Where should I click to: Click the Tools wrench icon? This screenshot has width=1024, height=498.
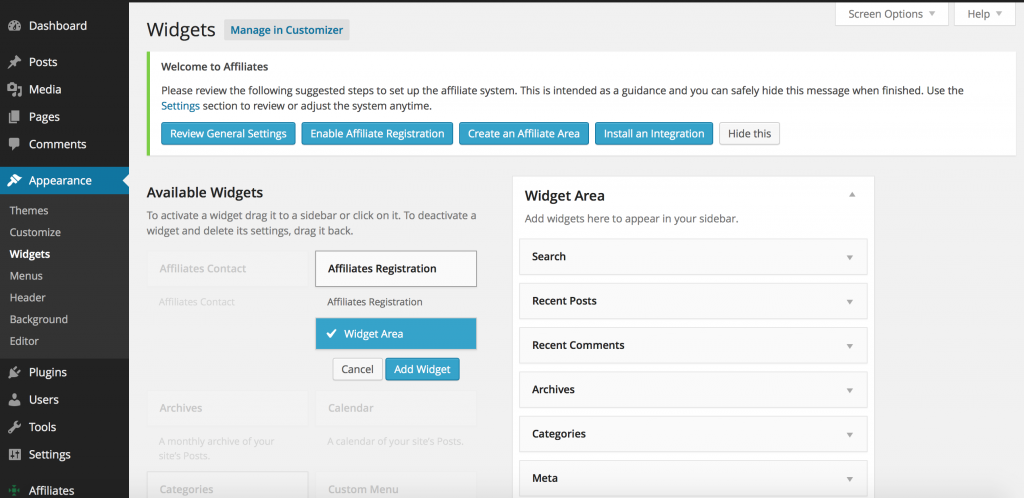(14, 428)
